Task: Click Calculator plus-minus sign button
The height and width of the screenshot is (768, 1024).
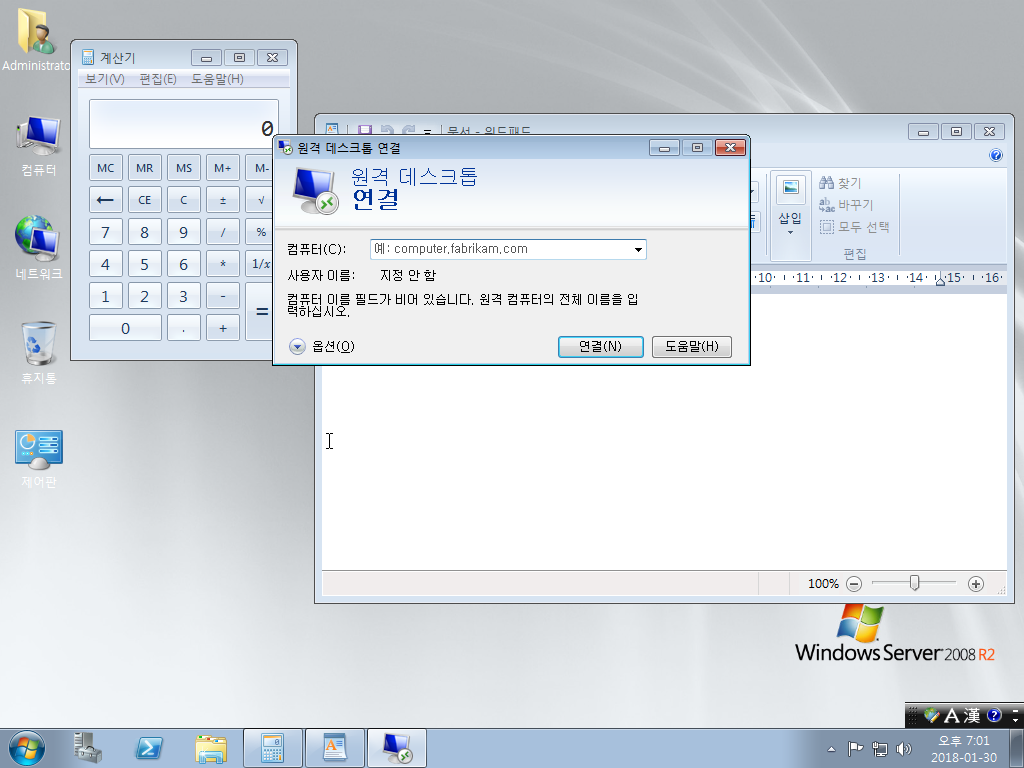Action: point(223,200)
